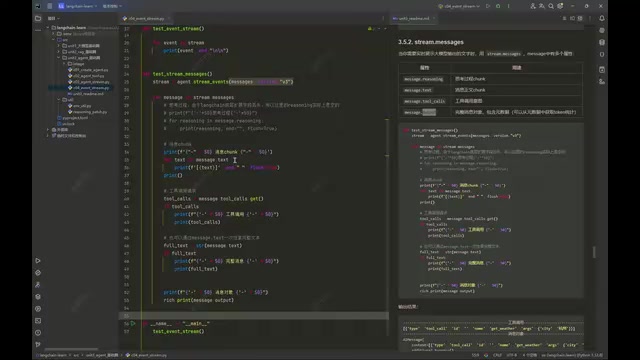Switch markdown view to editor and preview
The image size is (640, 360).
point(572,18)
